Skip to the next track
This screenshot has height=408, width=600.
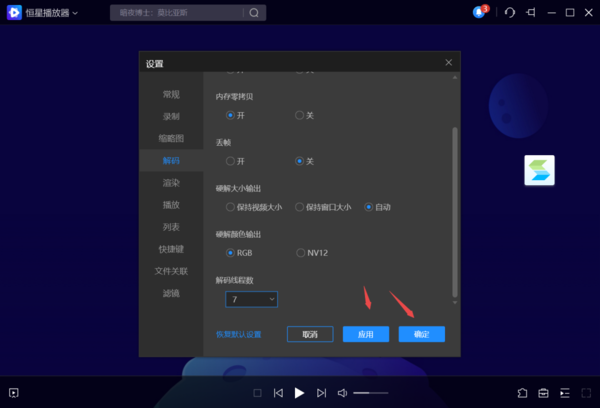tap(321, 393)
